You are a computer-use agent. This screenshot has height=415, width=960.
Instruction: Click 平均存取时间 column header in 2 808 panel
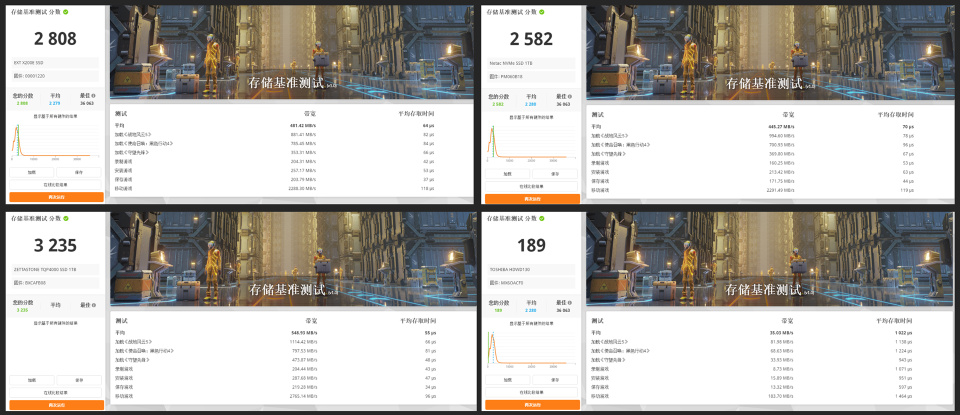[418, 113]
